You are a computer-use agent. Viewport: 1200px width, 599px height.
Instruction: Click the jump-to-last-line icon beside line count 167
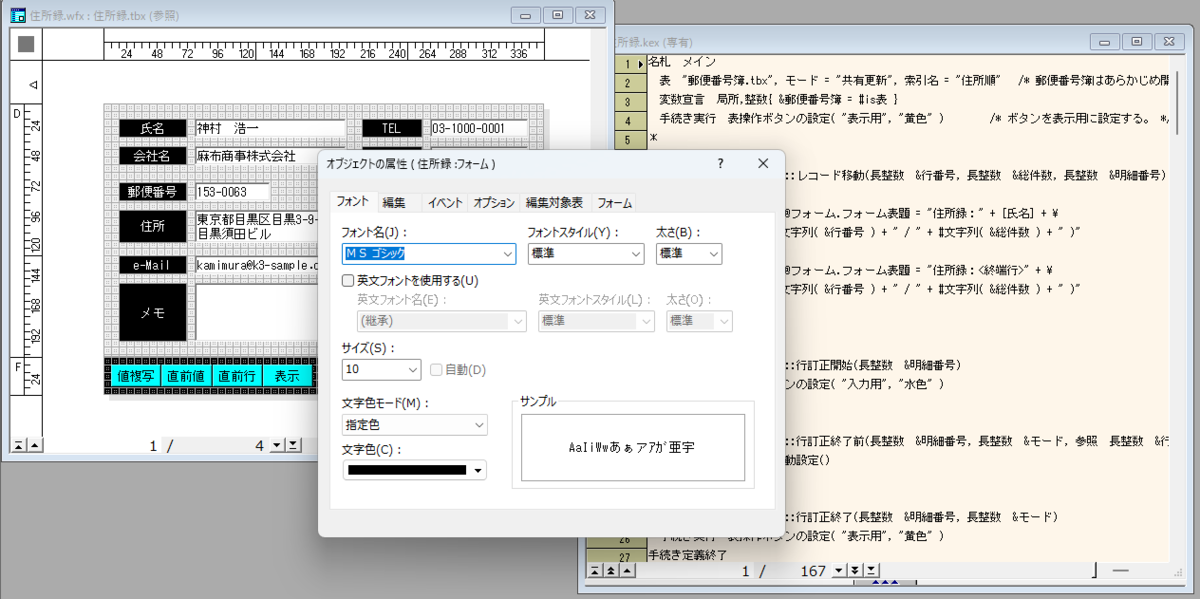click(871, 571)
